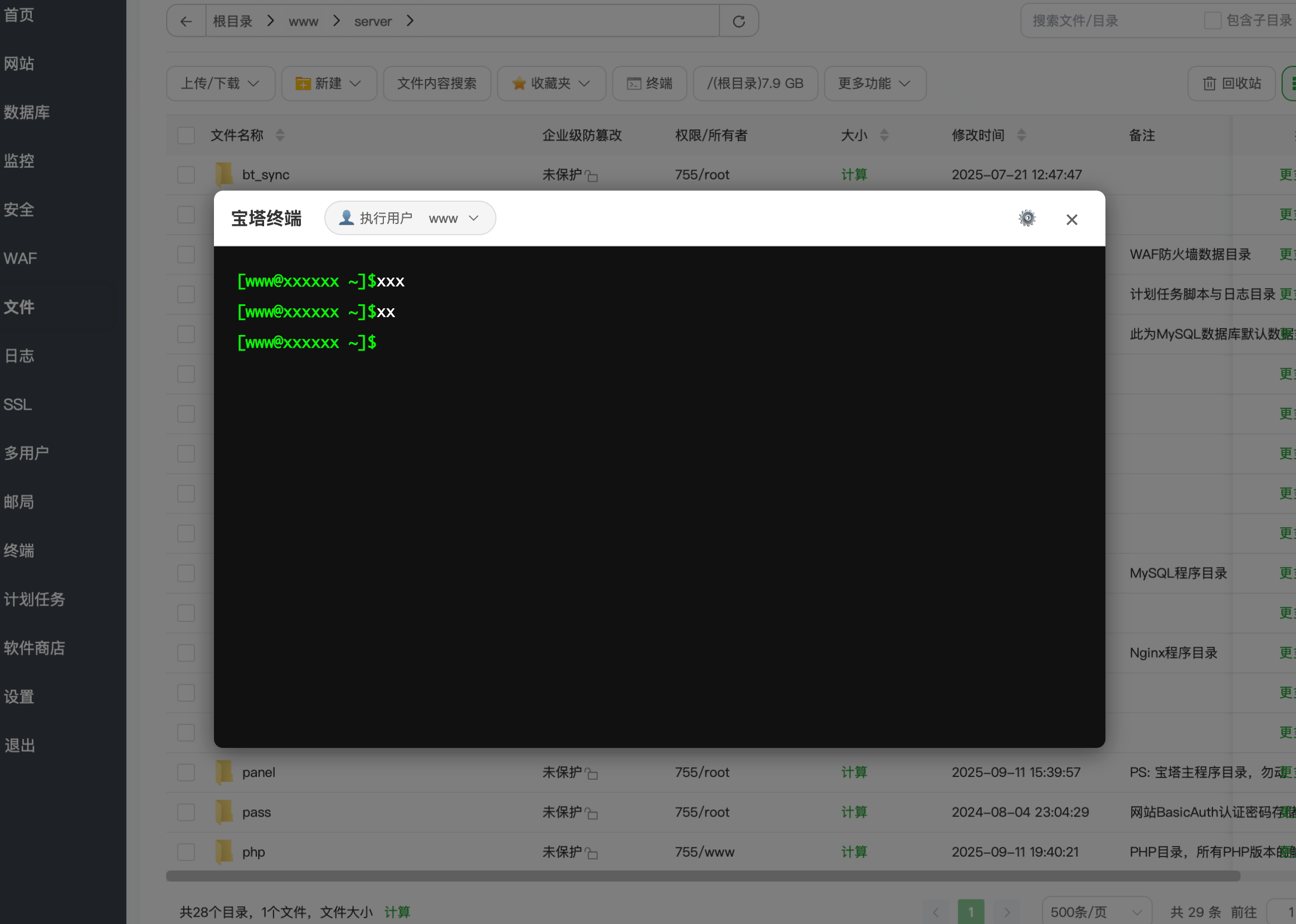Image resolution: width=1296 pixels, height=924 pixels.
Task: Click 计算 size link for bt_sync
Action: click(854, 174)
